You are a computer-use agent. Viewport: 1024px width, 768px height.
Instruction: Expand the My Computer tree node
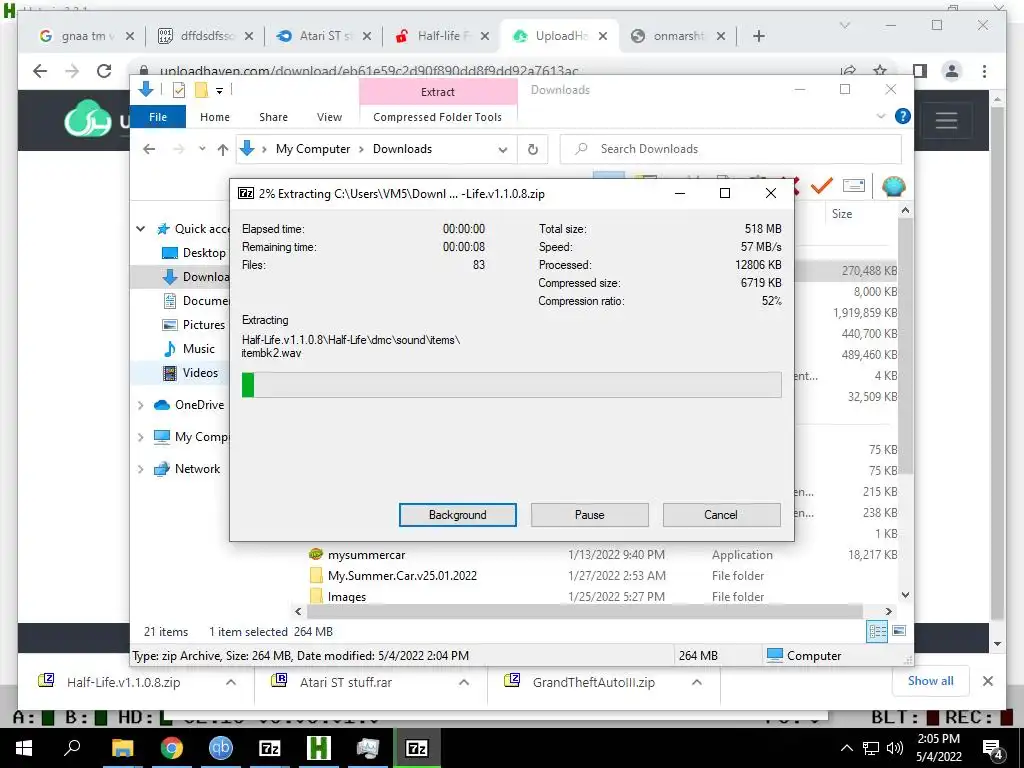click(x=140, y=437)
